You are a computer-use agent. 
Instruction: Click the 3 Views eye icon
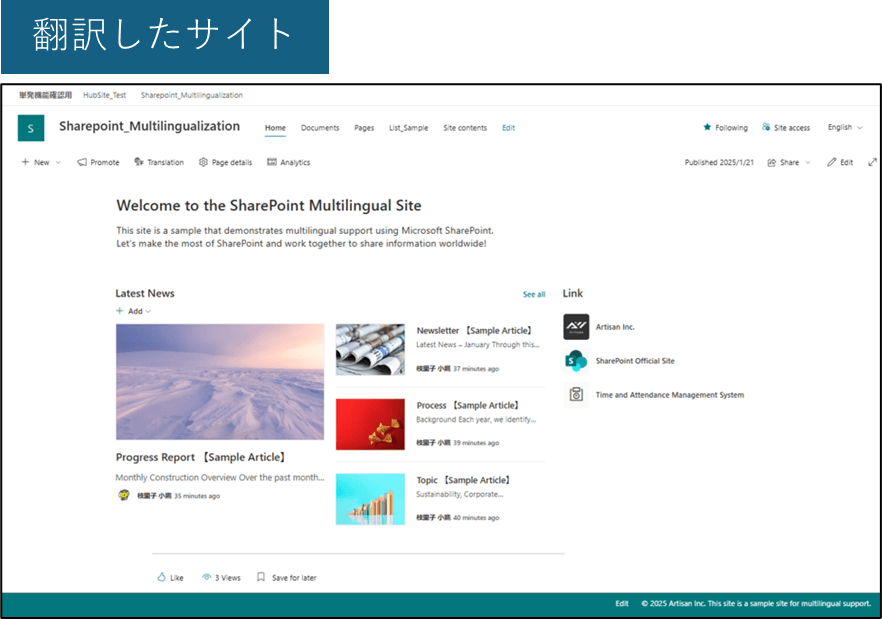(206, 577)
